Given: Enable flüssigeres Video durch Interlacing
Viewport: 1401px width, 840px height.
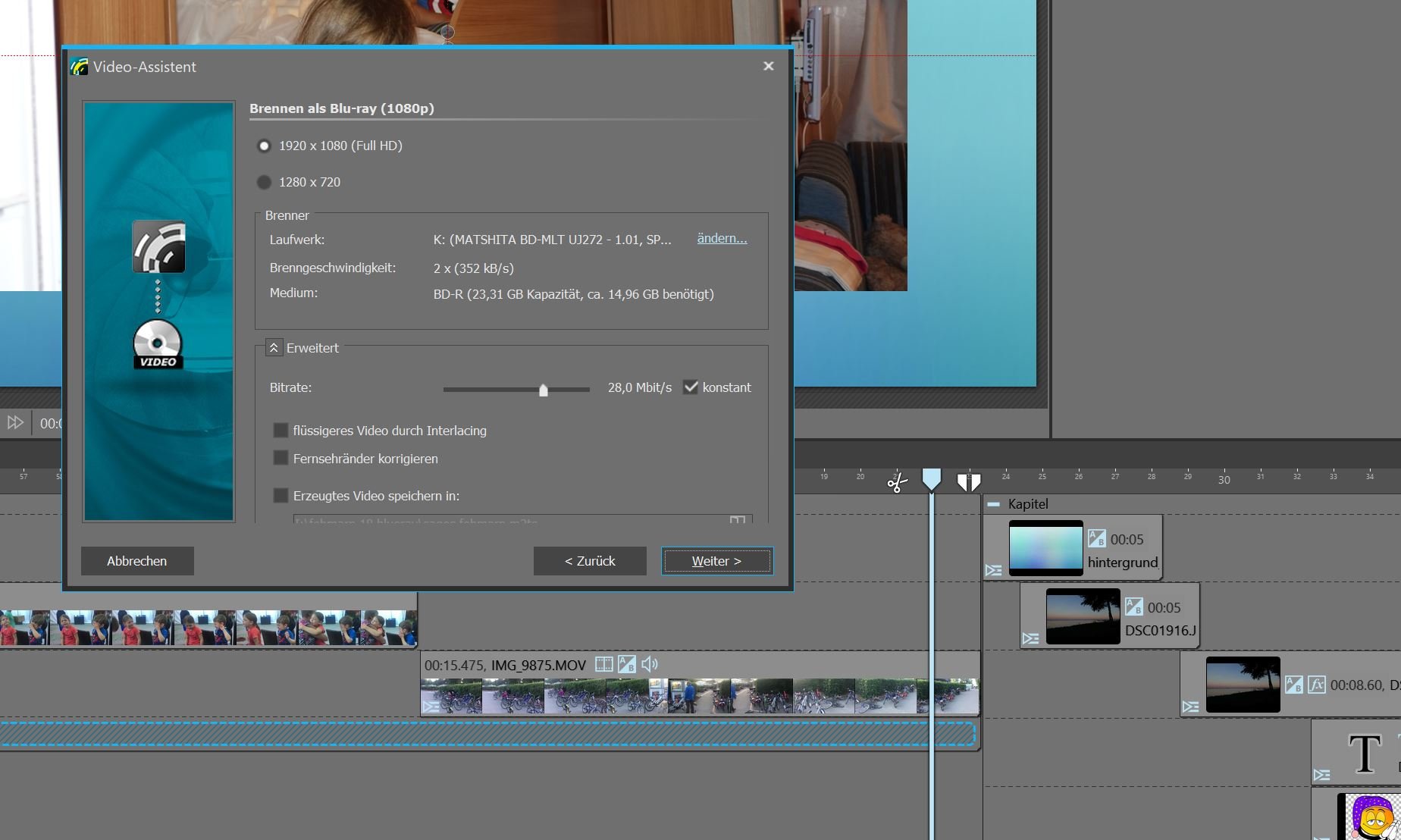Looking at the screenshot, I should (281, 431).
